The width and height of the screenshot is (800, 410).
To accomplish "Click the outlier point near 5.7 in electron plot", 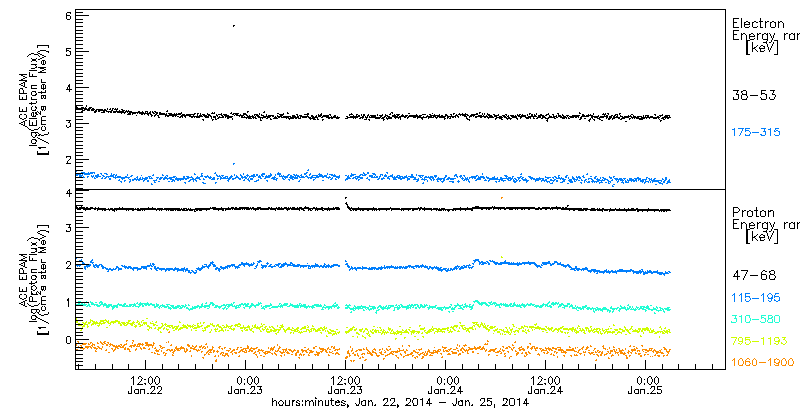I will point(234,25).
